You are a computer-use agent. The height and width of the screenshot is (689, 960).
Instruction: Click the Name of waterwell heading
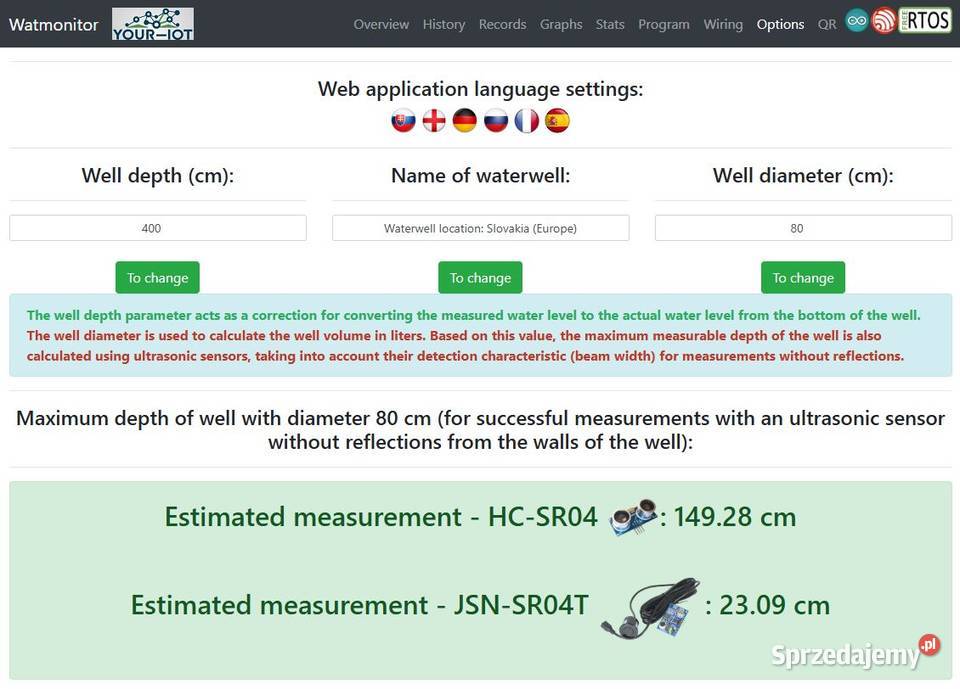480,176
